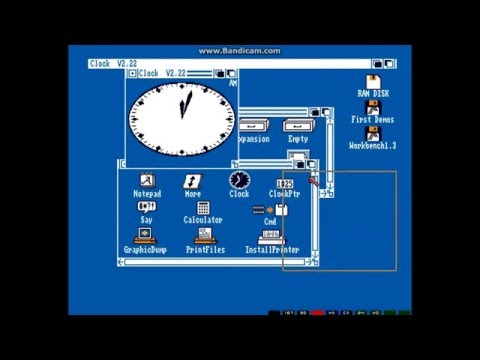Click the Workbench disk window sizing gadget
The image size is (480, 360).
click(330, 193)
